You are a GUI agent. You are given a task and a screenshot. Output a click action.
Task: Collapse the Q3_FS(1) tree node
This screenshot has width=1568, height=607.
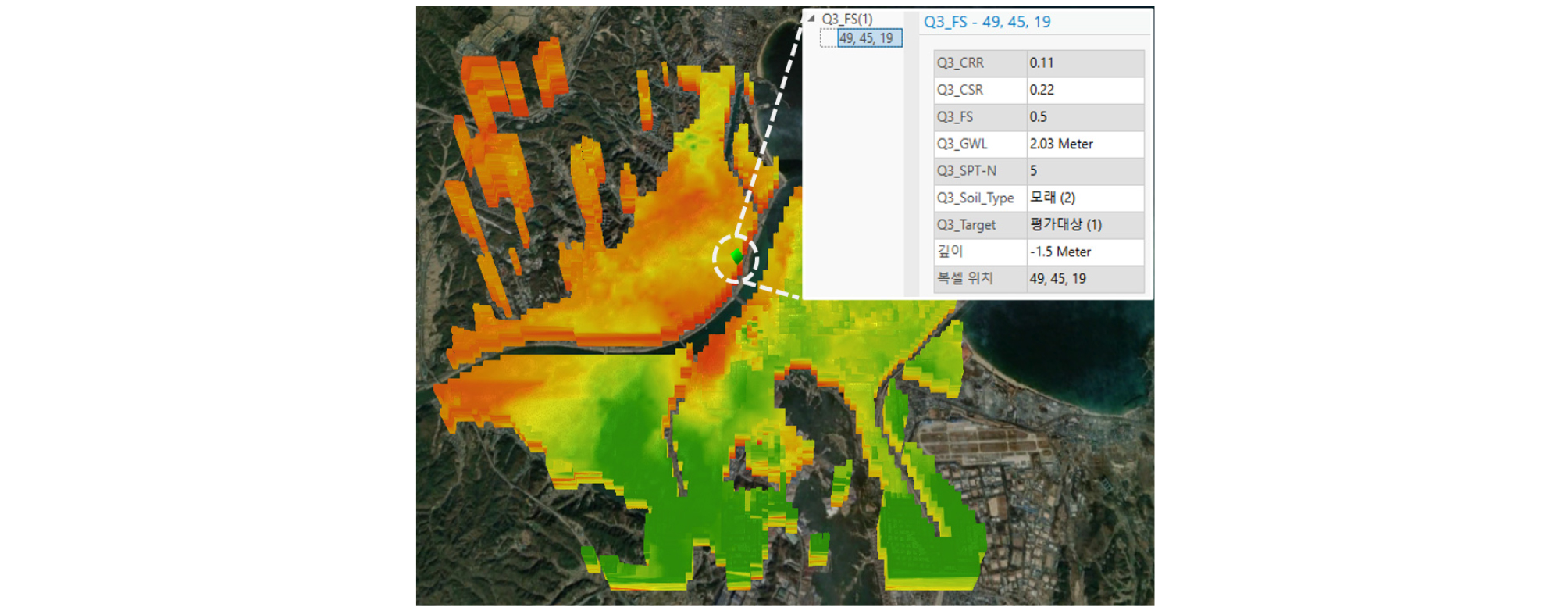point(811,19)
